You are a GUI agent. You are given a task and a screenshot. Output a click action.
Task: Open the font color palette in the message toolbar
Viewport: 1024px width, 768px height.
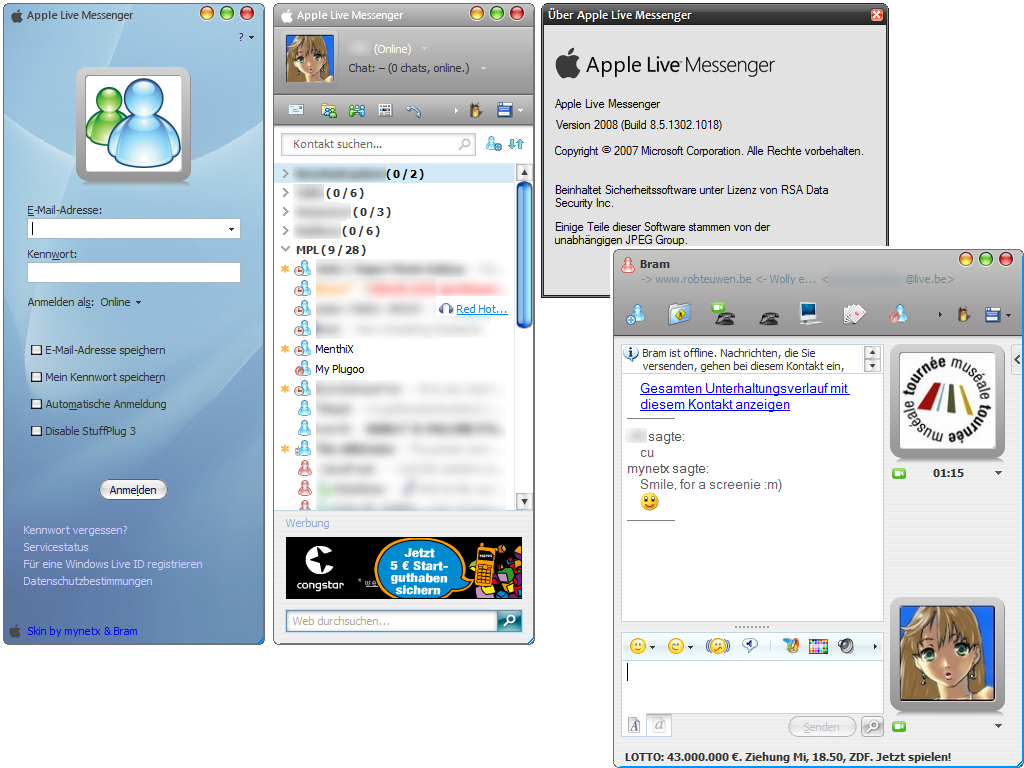tap(818, 646)
